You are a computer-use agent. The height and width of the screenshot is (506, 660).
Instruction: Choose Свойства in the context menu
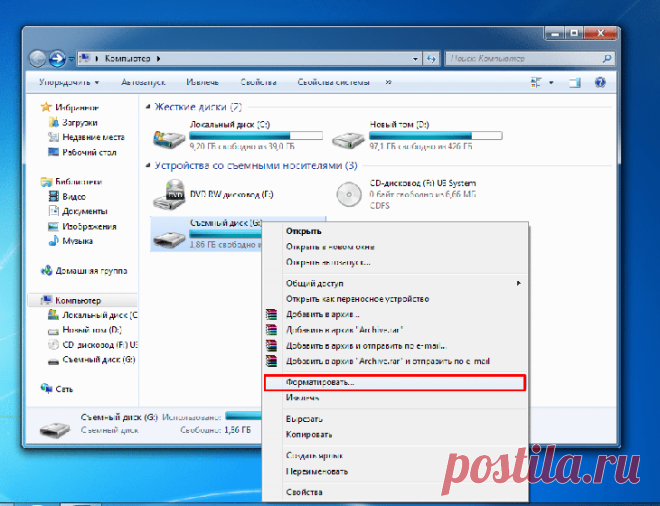pos(304,492)
